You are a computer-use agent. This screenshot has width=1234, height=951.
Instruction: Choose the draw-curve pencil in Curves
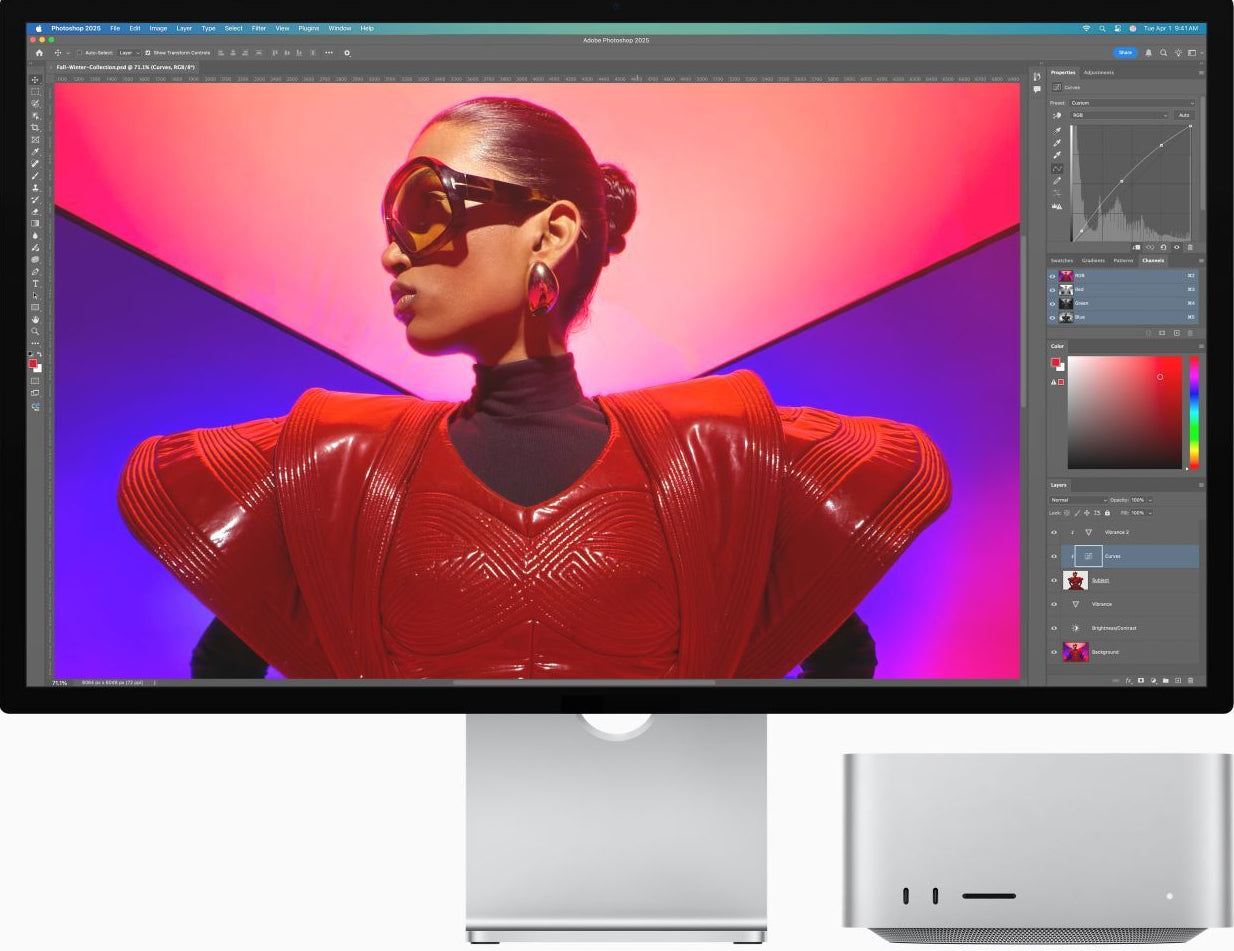point(1057,180)
